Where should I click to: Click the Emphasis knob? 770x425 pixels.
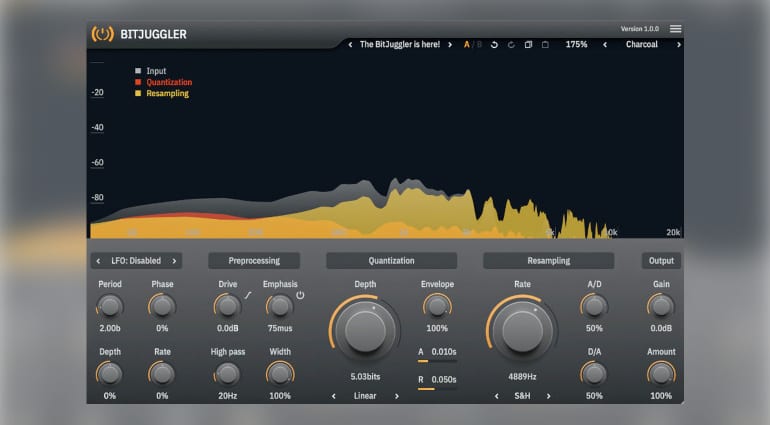tap(280, 307)
